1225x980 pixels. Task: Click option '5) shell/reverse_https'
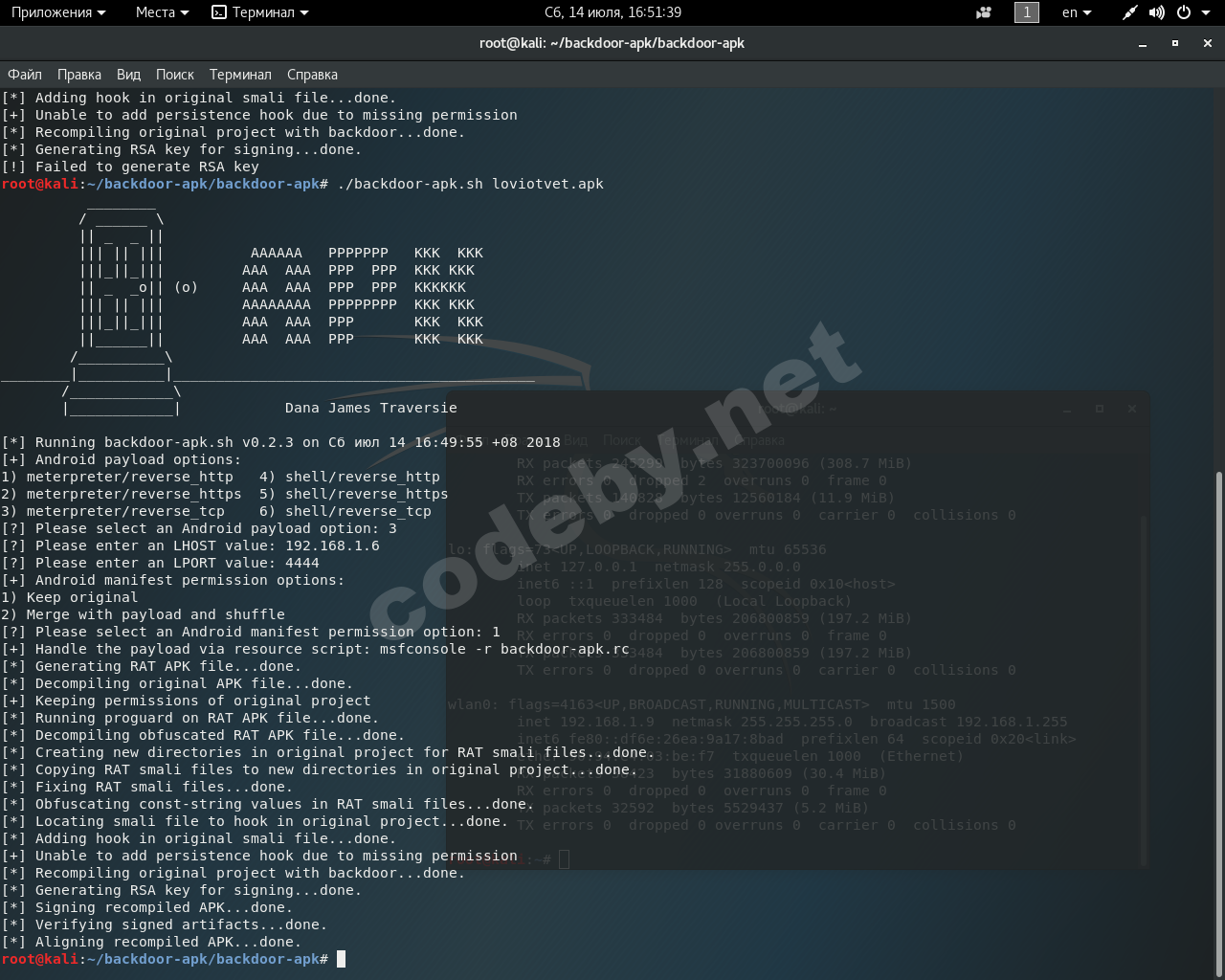(x=354, y=494)
